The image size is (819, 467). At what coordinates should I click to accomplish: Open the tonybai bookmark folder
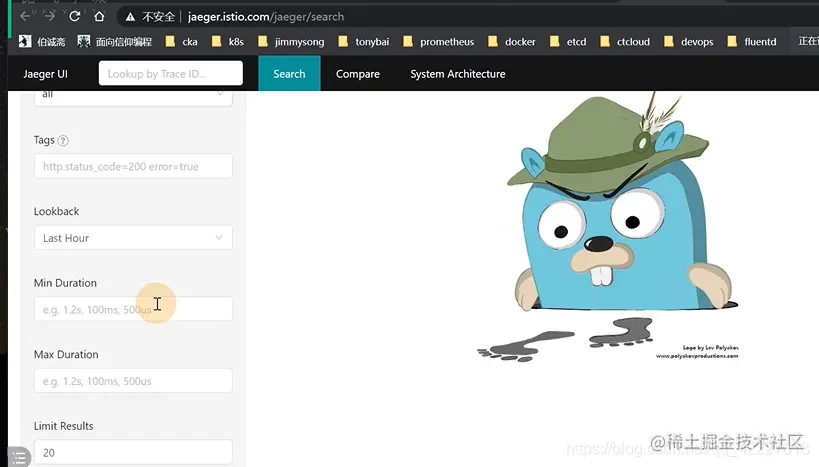[364, 42]
